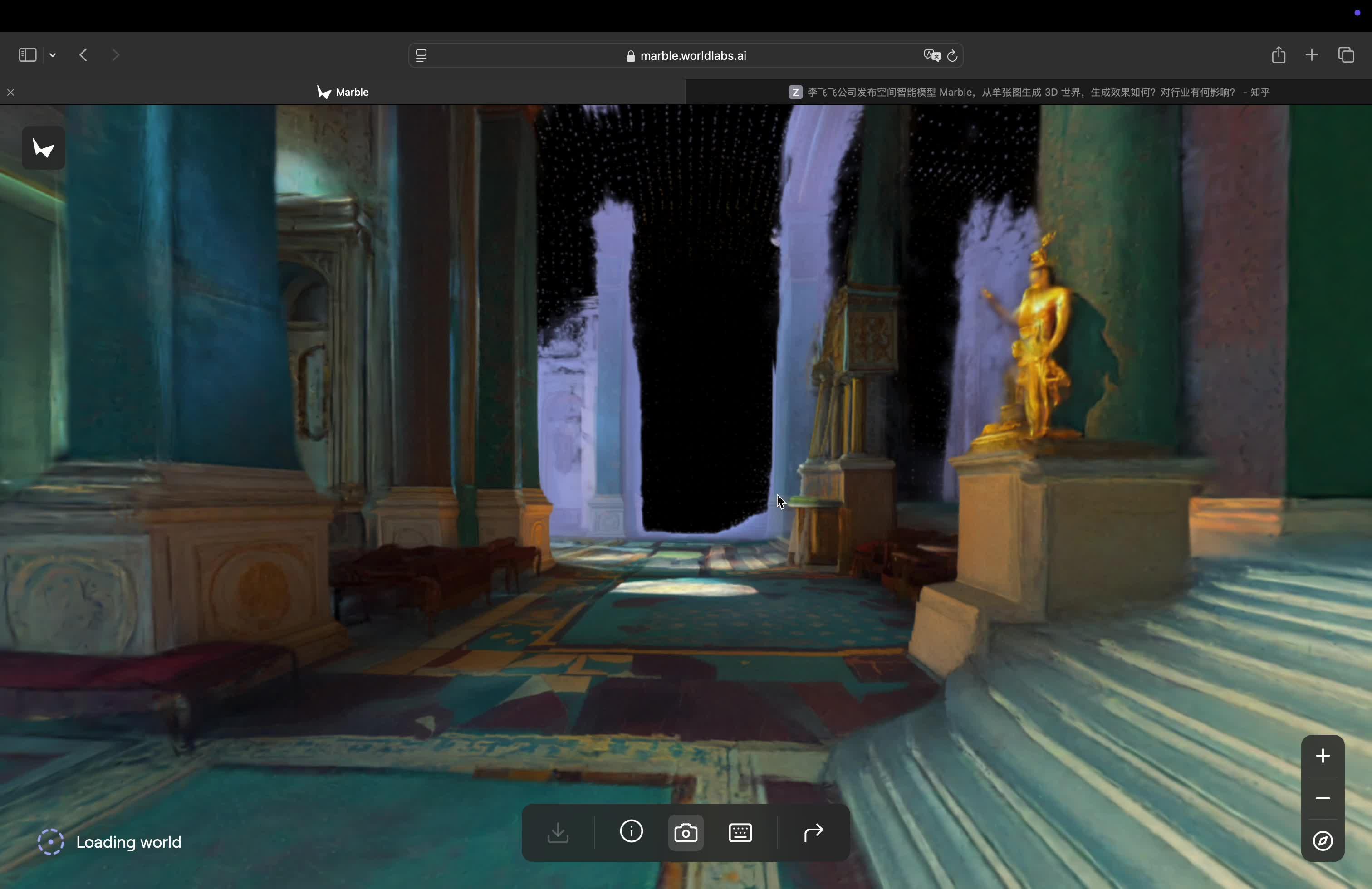Click the Marble logo in the corner
The image size is (1372, 889).
(x=43, y=148)
